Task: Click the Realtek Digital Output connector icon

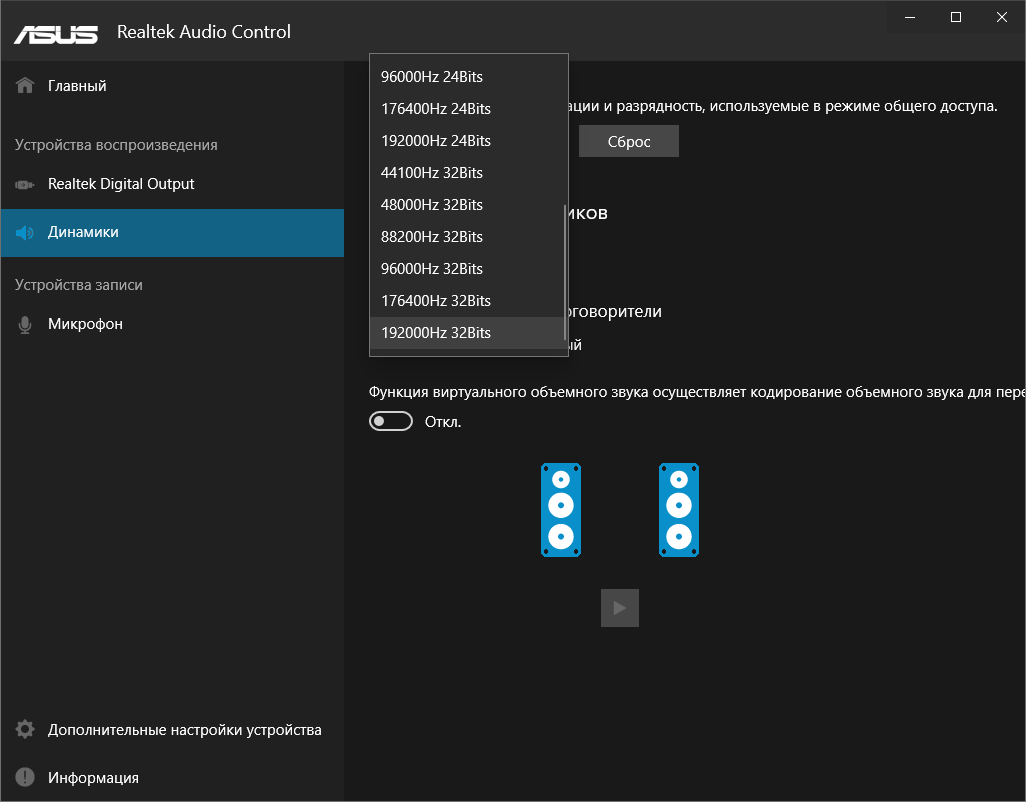Action: [x=26, y=185]
